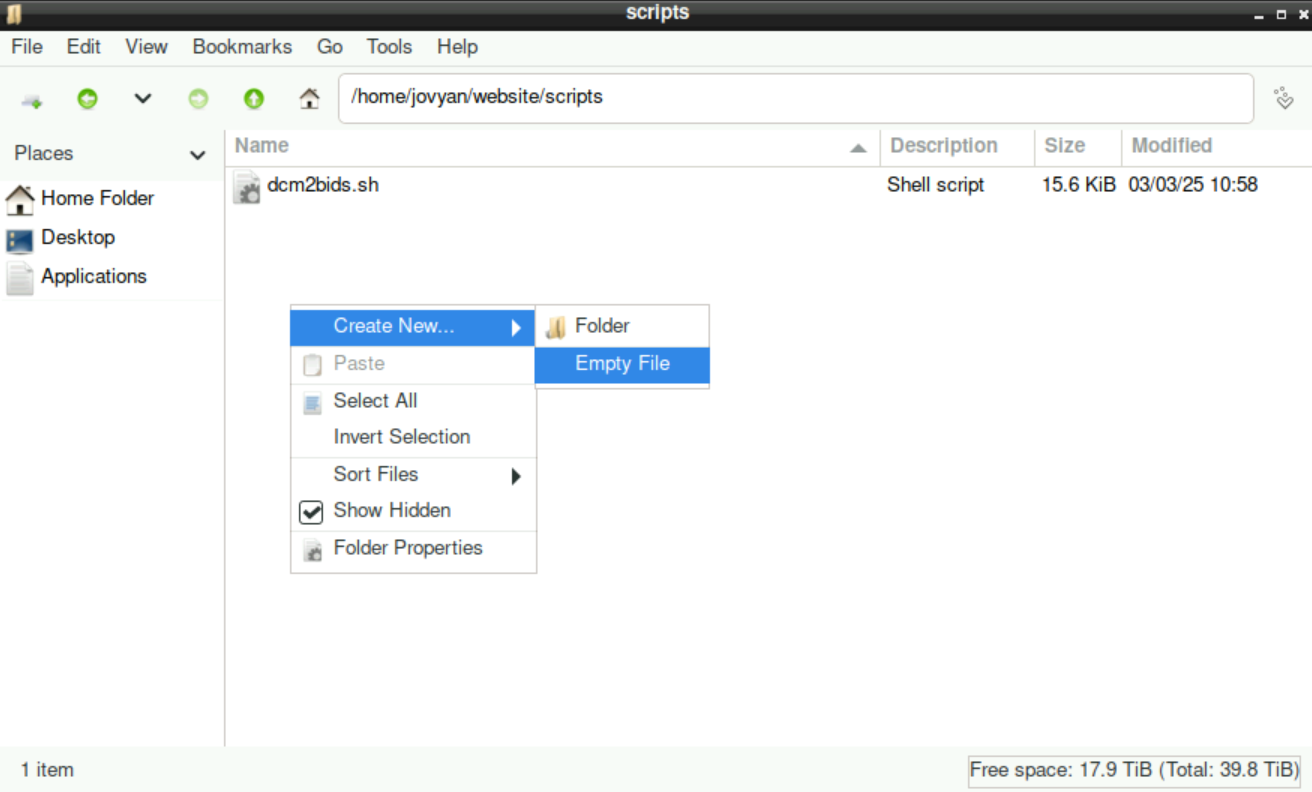Image resolution: width=1312 pixels, height=792 pixels.
Task: Open the Bookmarks menu
Action: [x=242, y=47]
